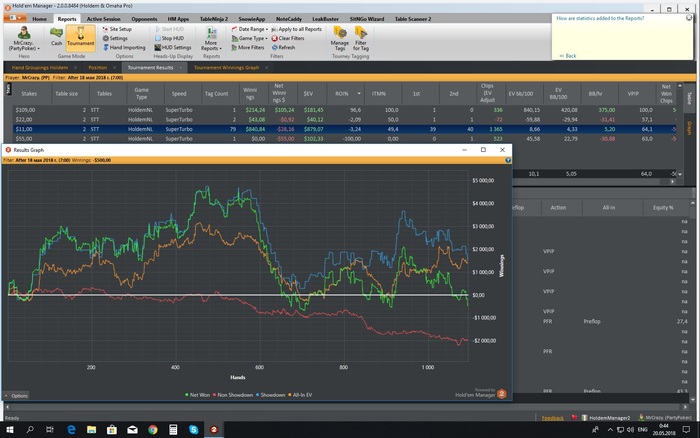Open Manage Tags

click(x=340, y=38)
